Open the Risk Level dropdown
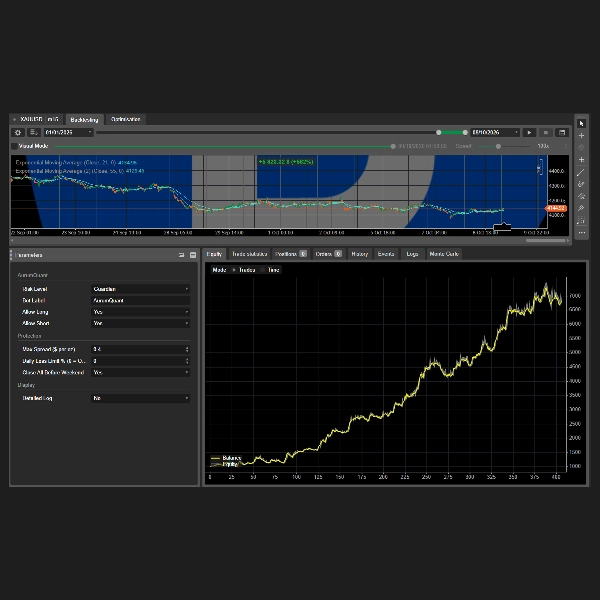The height and width of the screenshot is (600, 600). (x=140, y=289)
